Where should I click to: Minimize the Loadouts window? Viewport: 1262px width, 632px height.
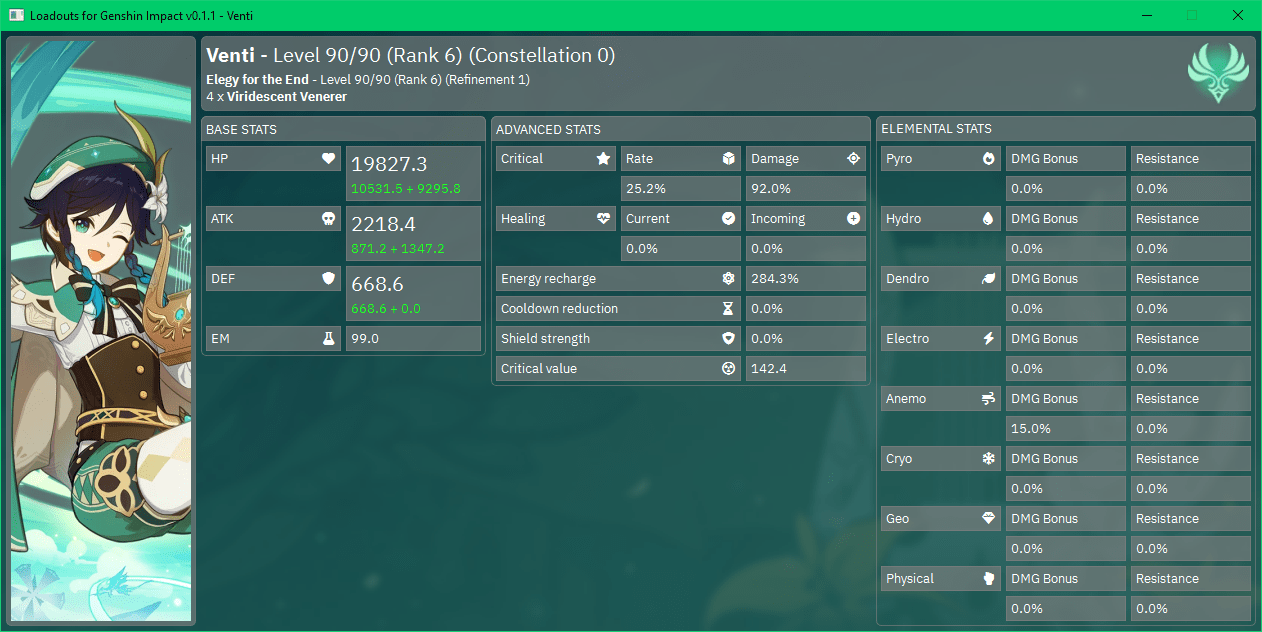pyautogui.click(x=1146, y=15)
